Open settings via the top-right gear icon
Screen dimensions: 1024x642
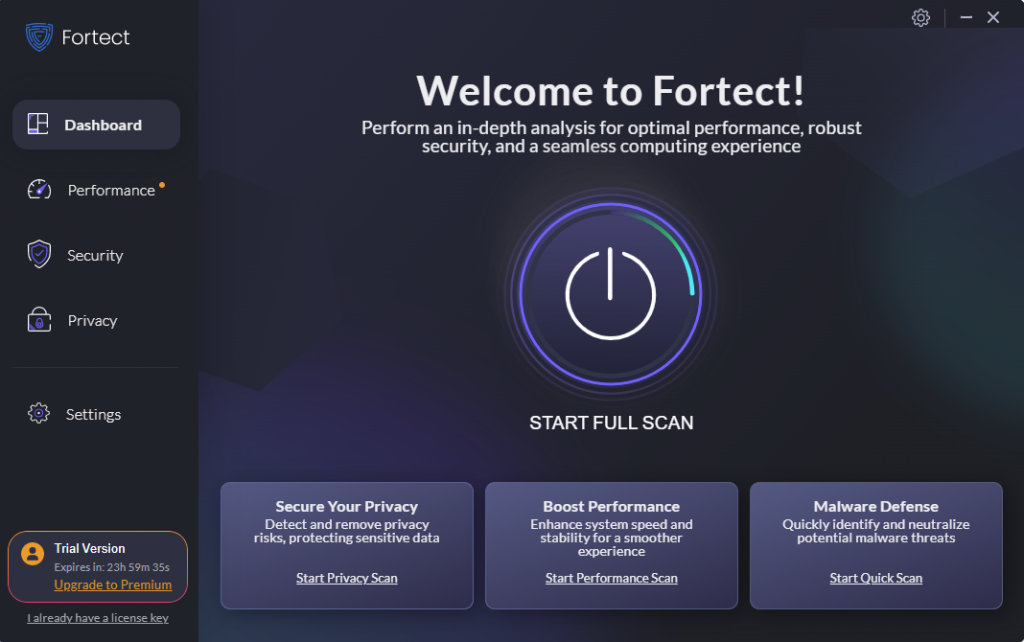tap(920, 17)
